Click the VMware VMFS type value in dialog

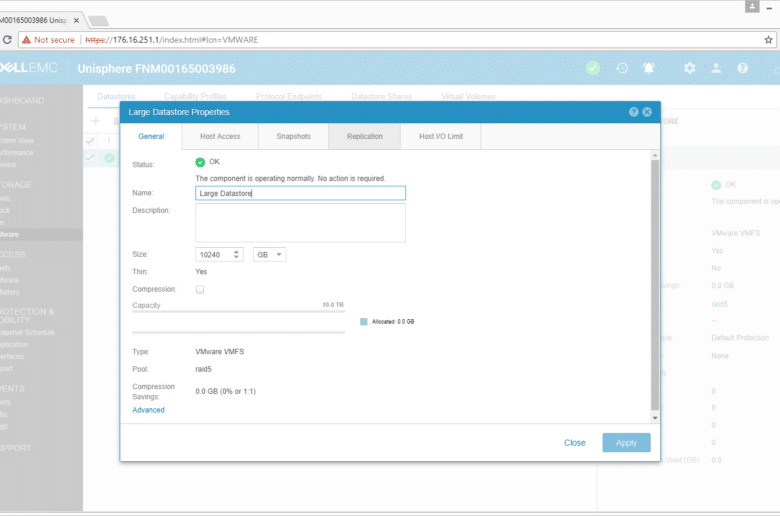[219, 352]
